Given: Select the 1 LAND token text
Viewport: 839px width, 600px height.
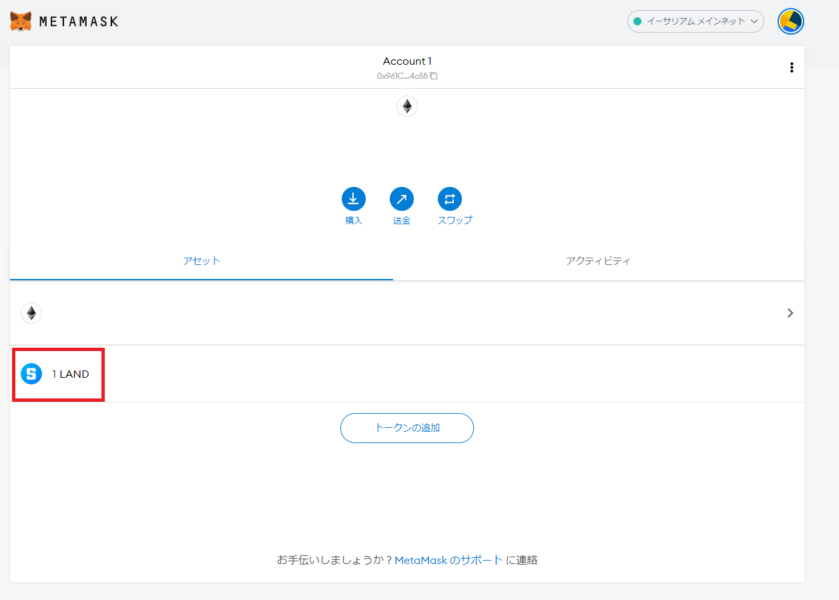Looking at the screenshot, I should (x=71, y=374).
